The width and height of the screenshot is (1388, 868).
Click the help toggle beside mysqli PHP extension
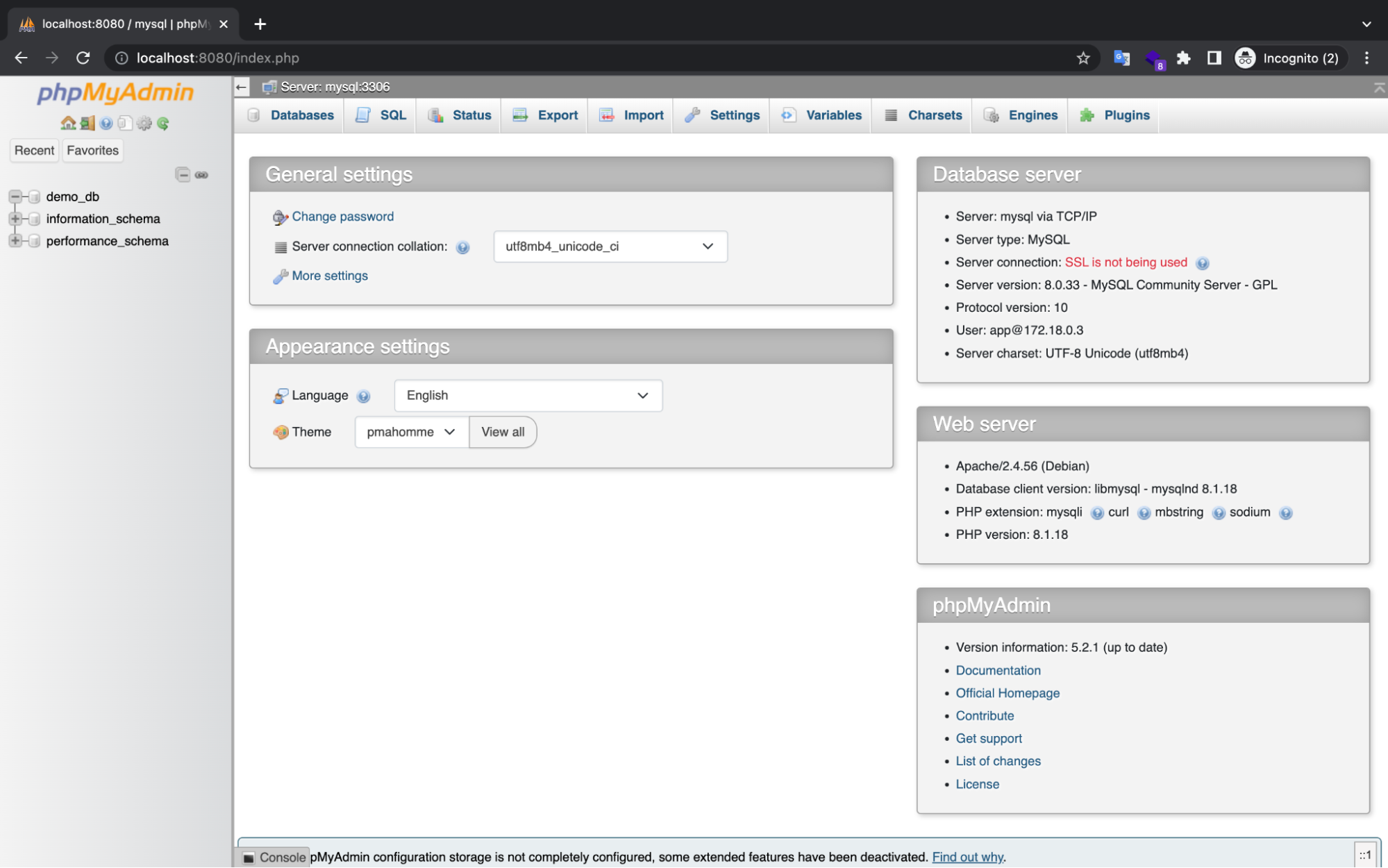coord(1097,513)
